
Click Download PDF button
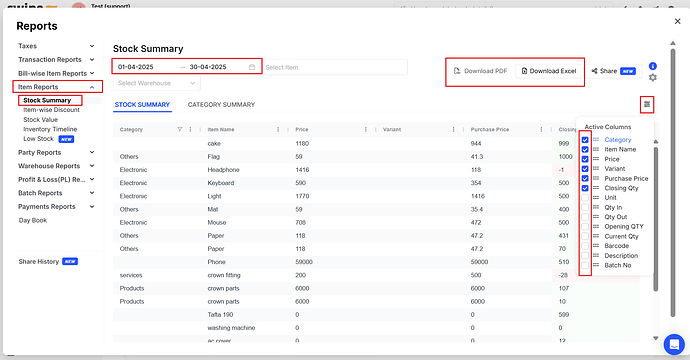coord(481,71)
